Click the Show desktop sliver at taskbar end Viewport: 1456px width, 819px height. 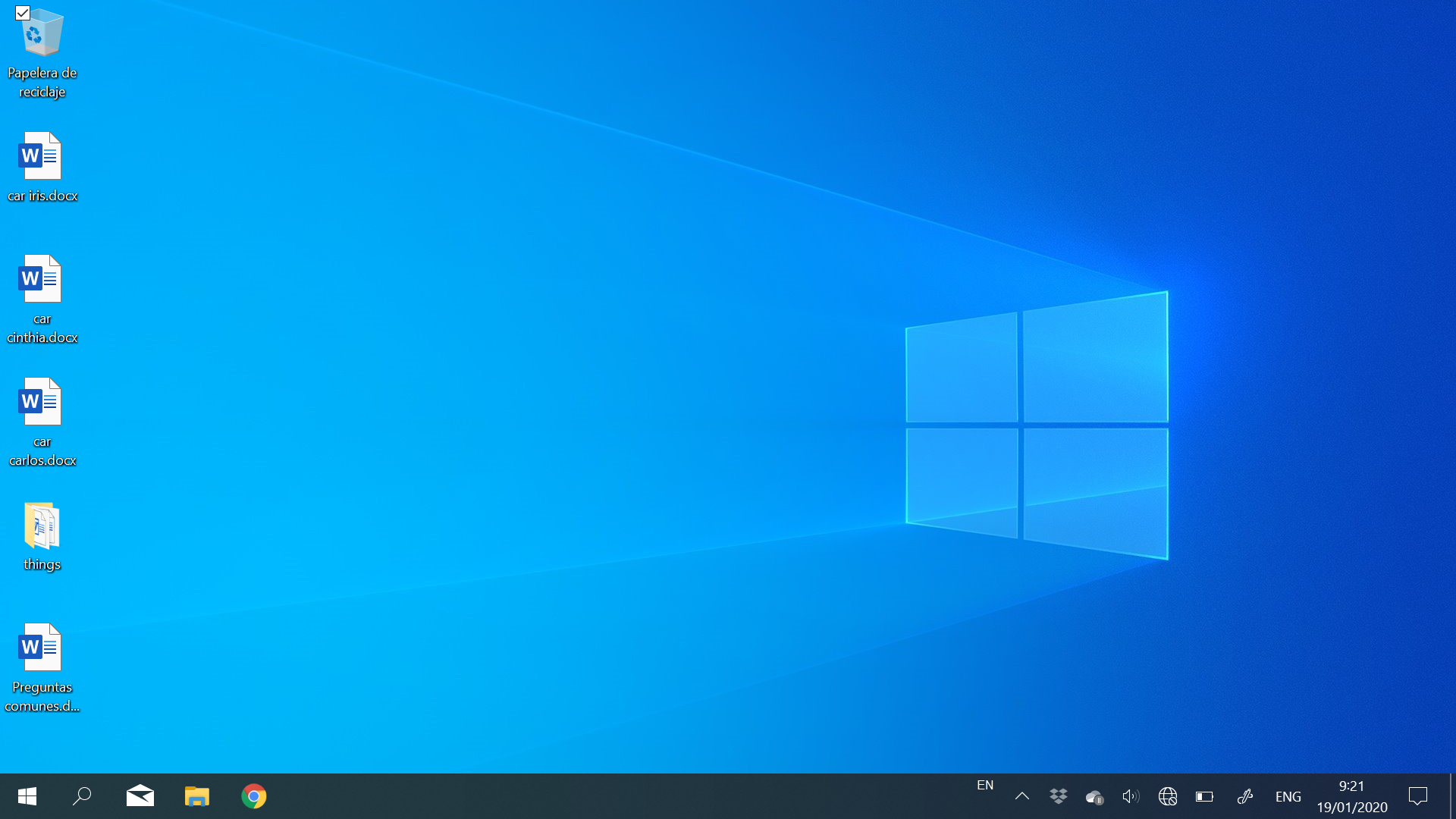point(1452,796)
